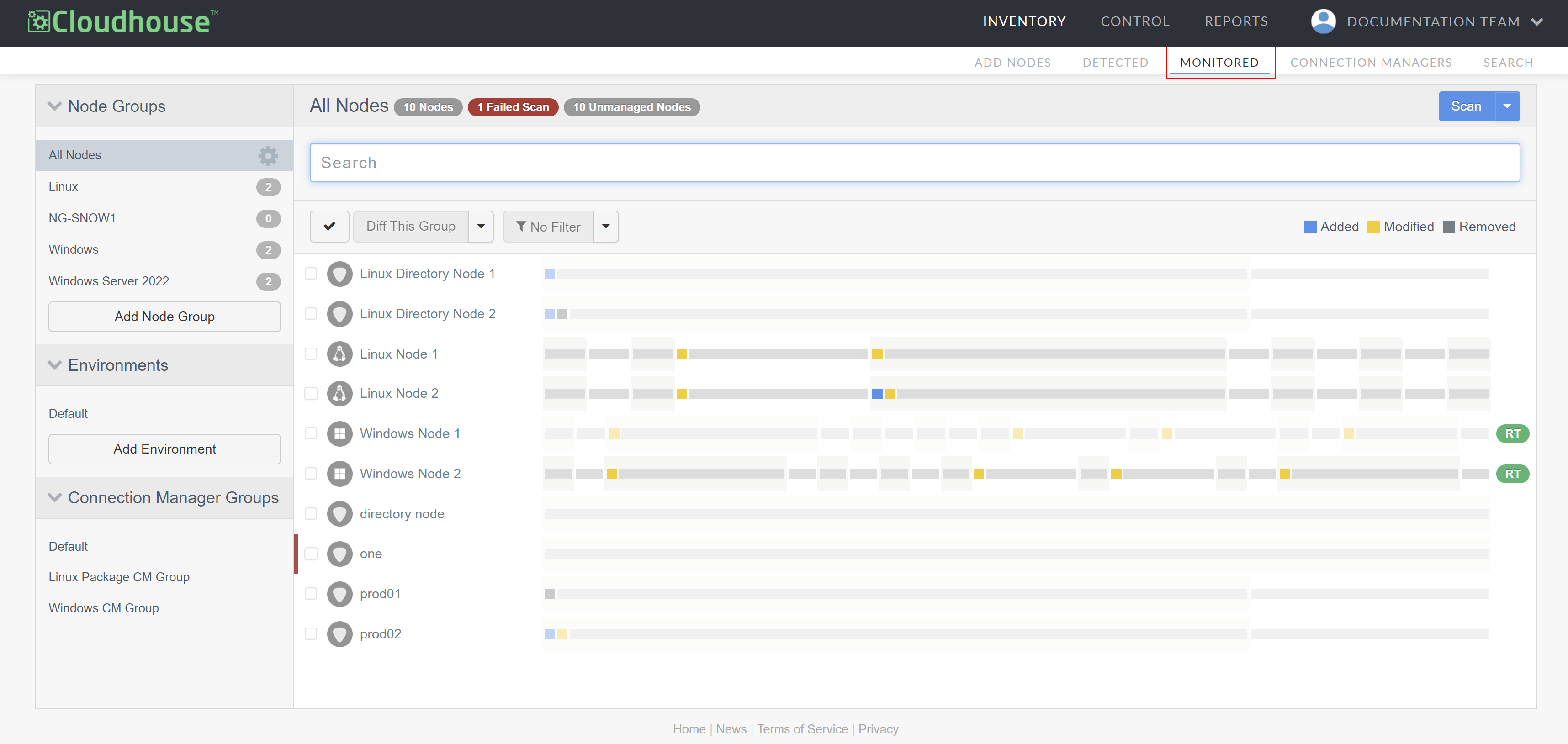Tick the Linux Node 2 checkbox

coord(311,394)
